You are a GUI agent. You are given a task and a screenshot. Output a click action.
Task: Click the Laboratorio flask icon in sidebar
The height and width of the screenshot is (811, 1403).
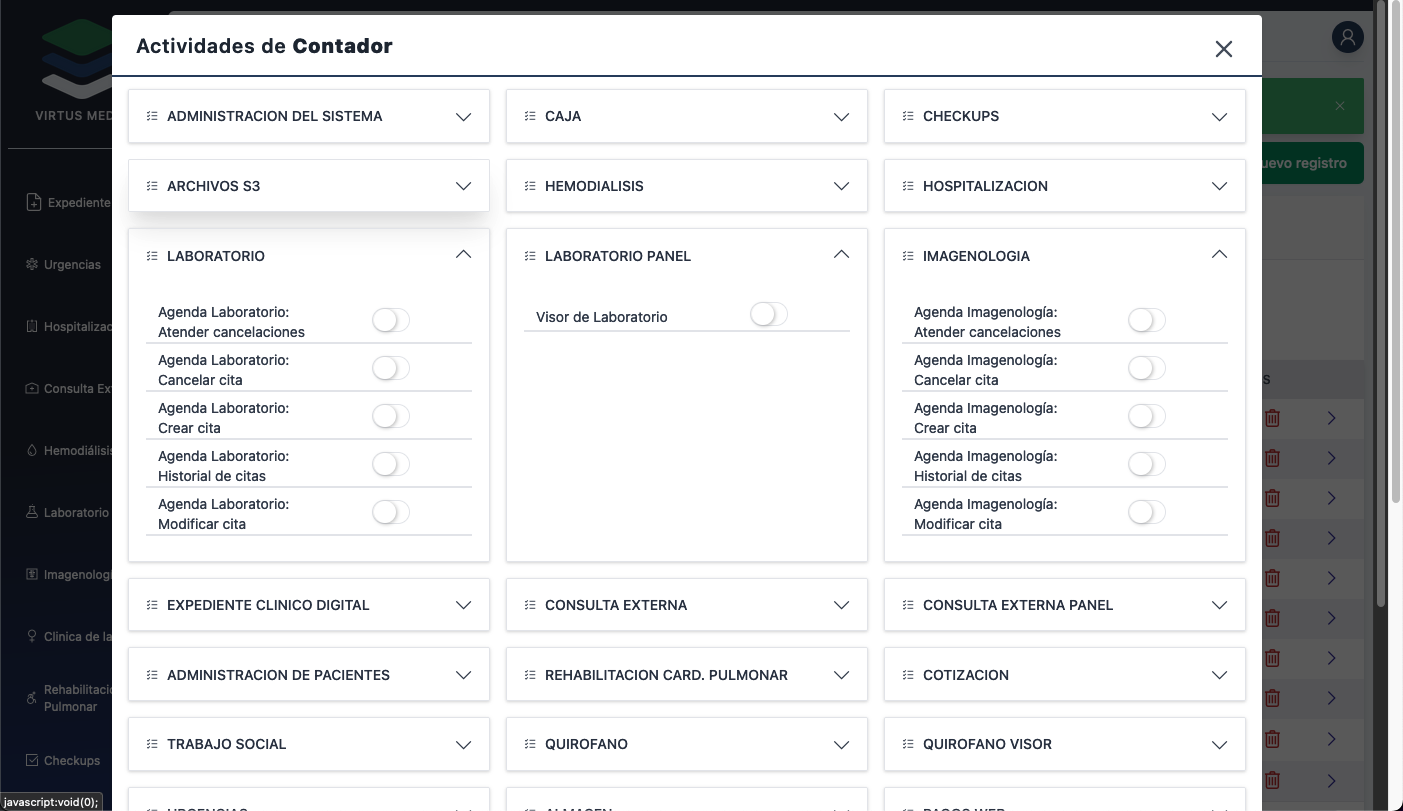(32, 512)
